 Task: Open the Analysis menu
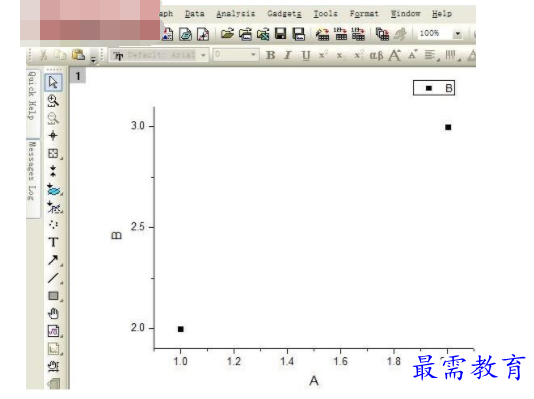tap(235, 14)
